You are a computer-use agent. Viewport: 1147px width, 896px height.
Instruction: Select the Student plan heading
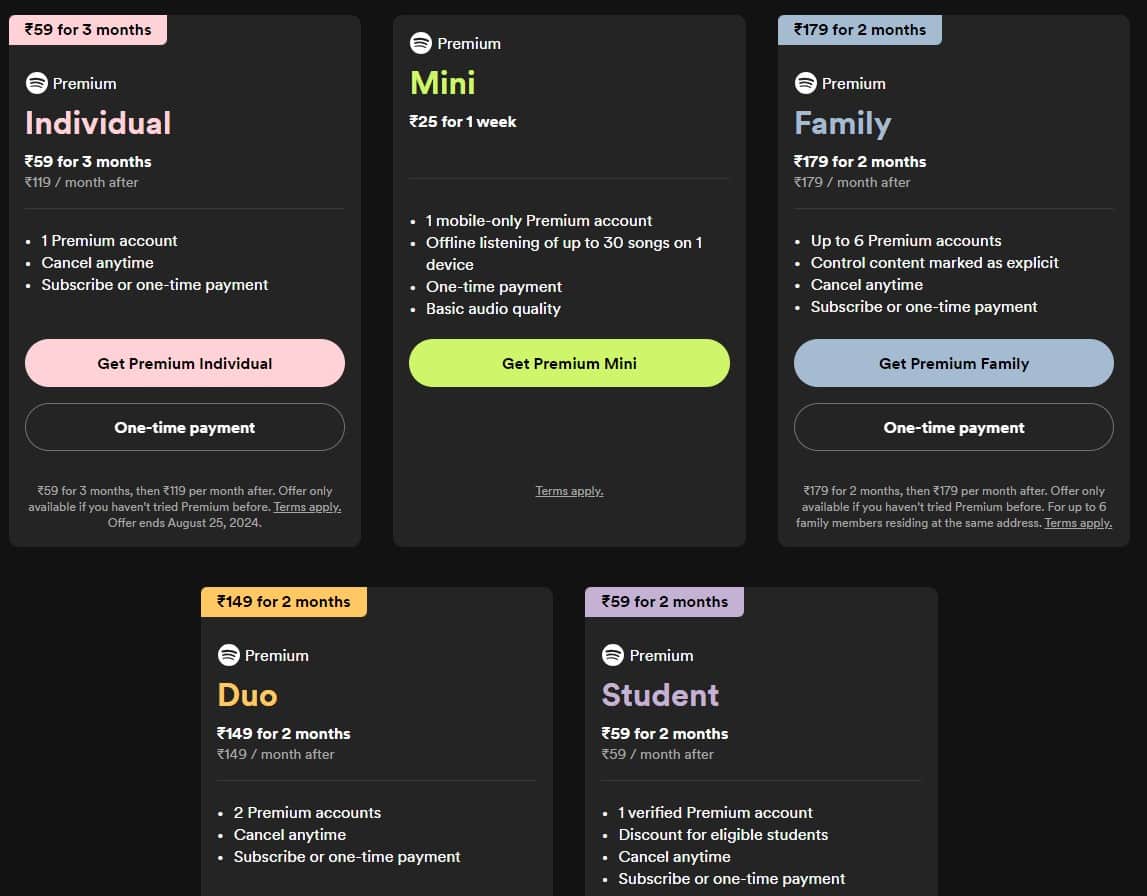(x=660, y=695)
